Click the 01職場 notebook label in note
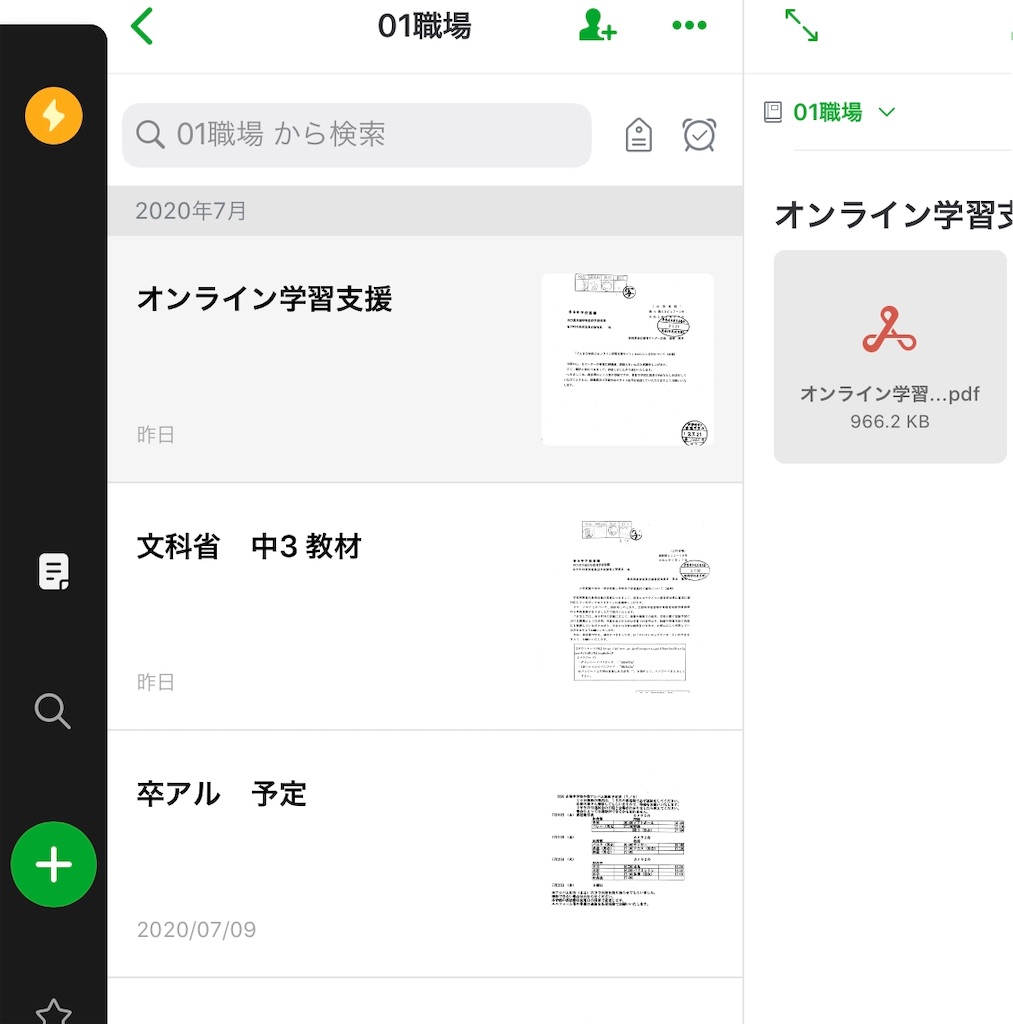 pos(827,112)
